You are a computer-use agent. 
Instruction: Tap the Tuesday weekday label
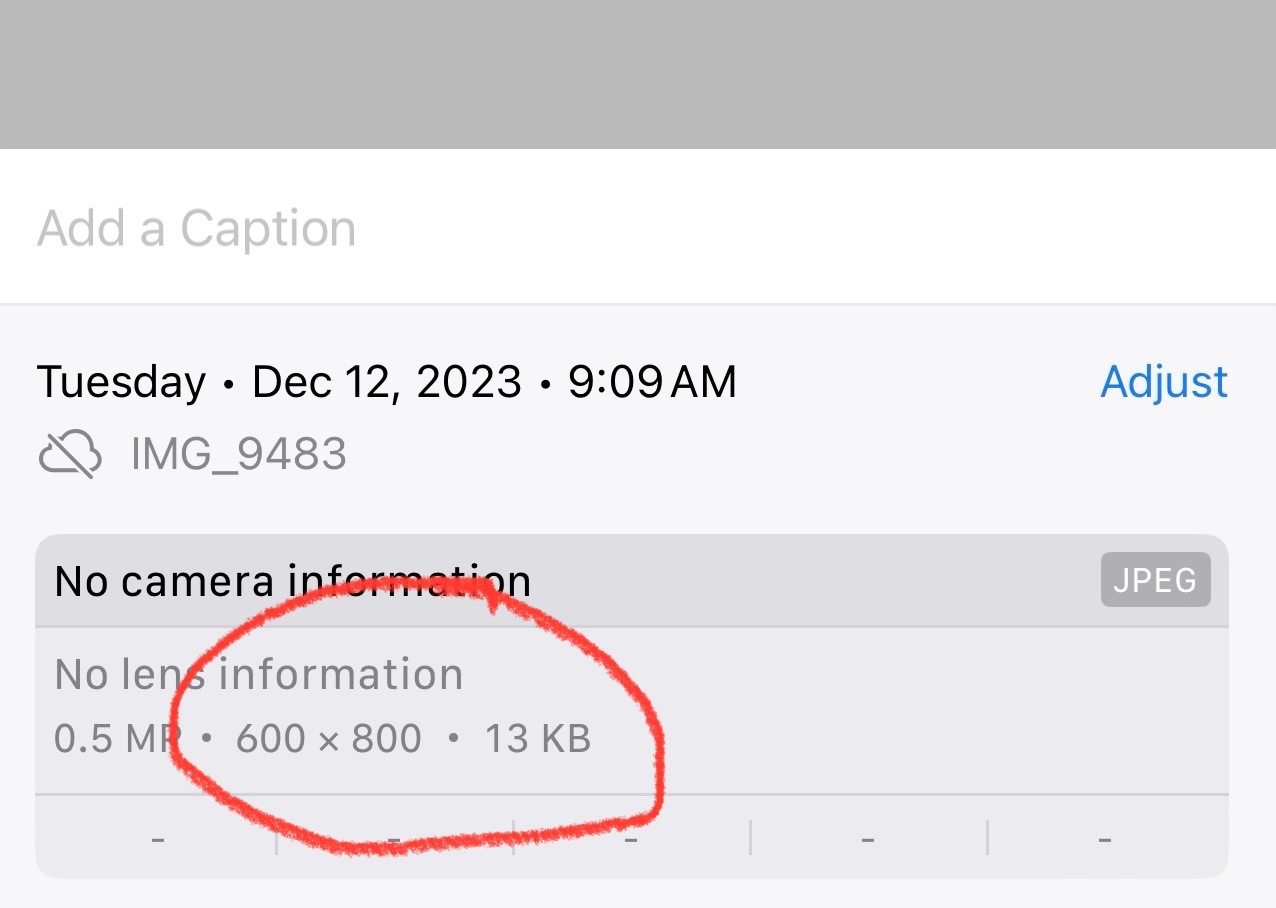[121, 383]
